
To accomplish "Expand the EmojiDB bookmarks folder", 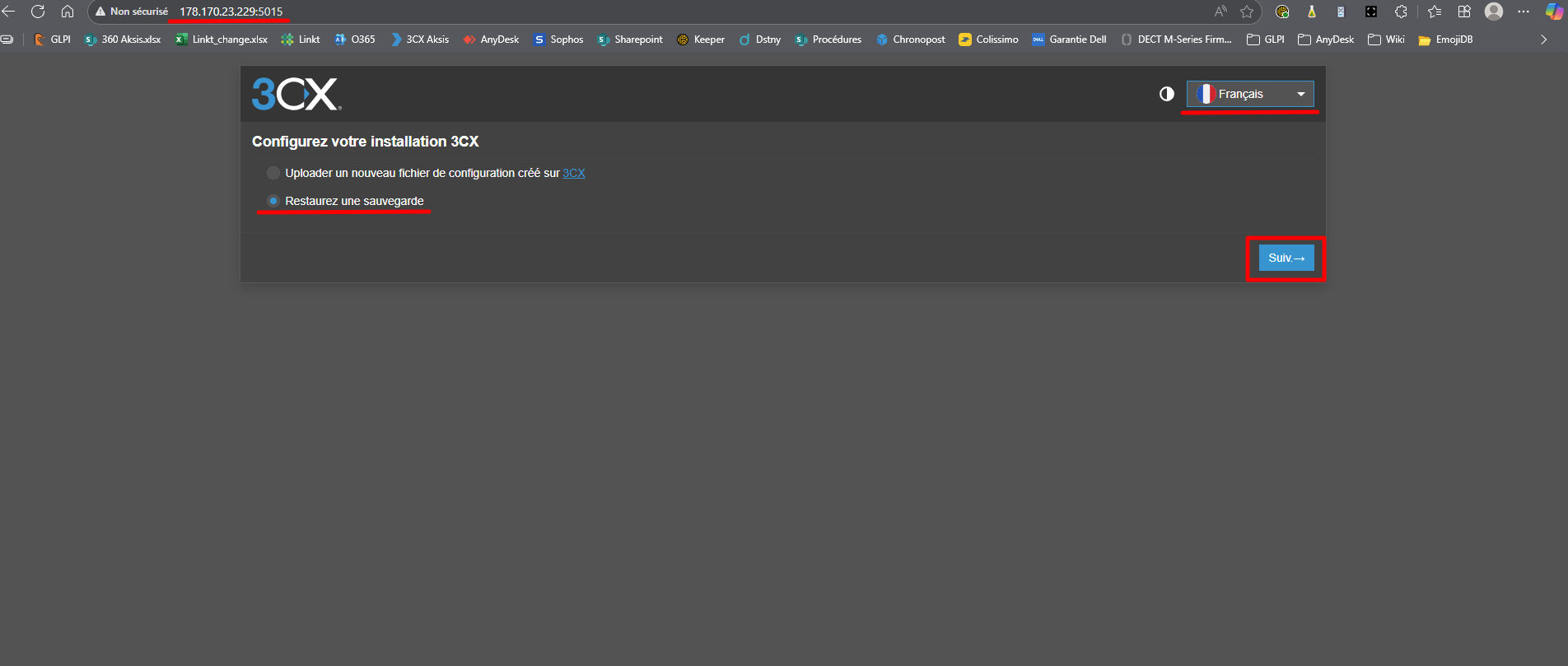I will (x=1445, y=40).
